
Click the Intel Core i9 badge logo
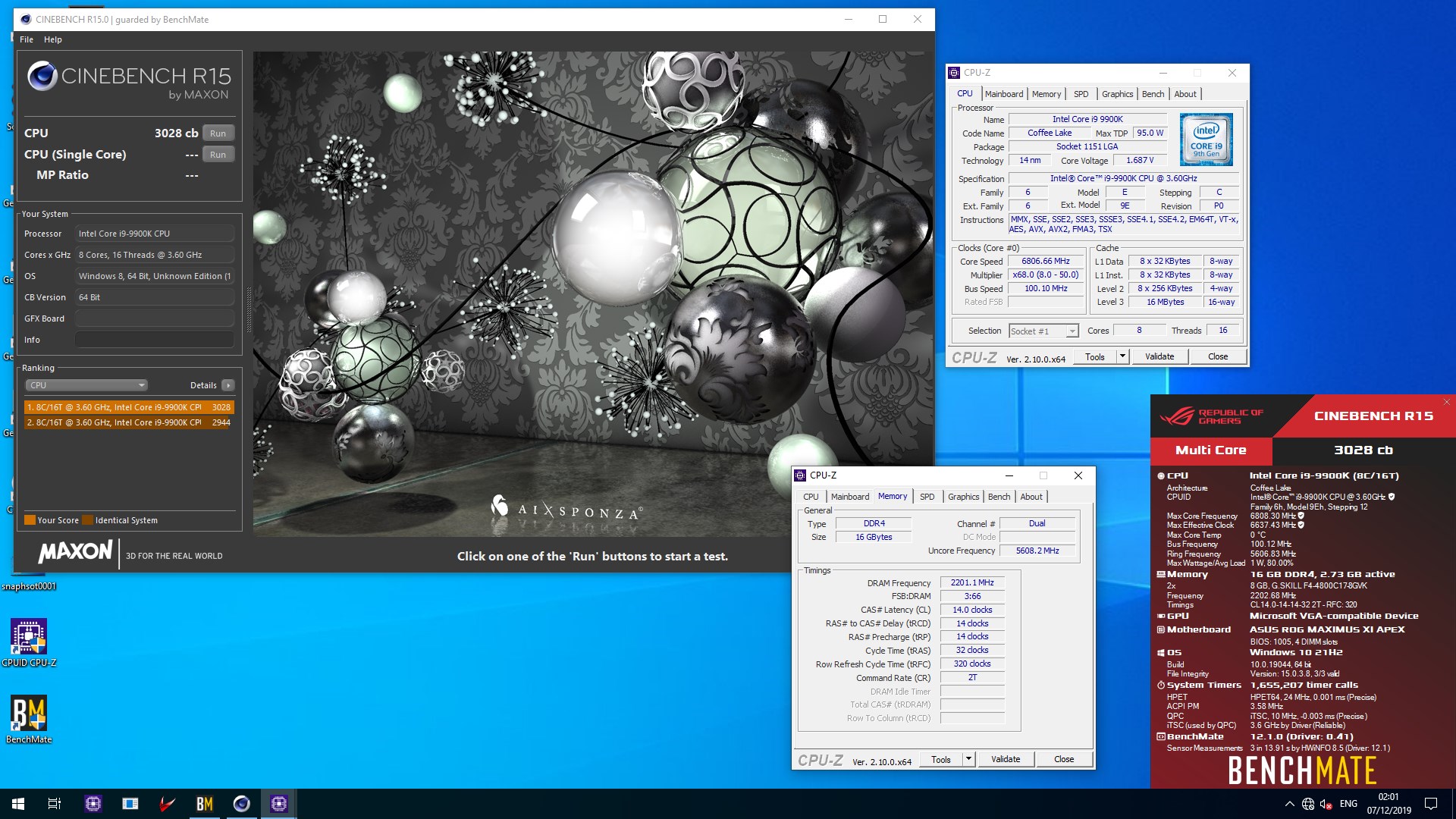[1207, 140]
